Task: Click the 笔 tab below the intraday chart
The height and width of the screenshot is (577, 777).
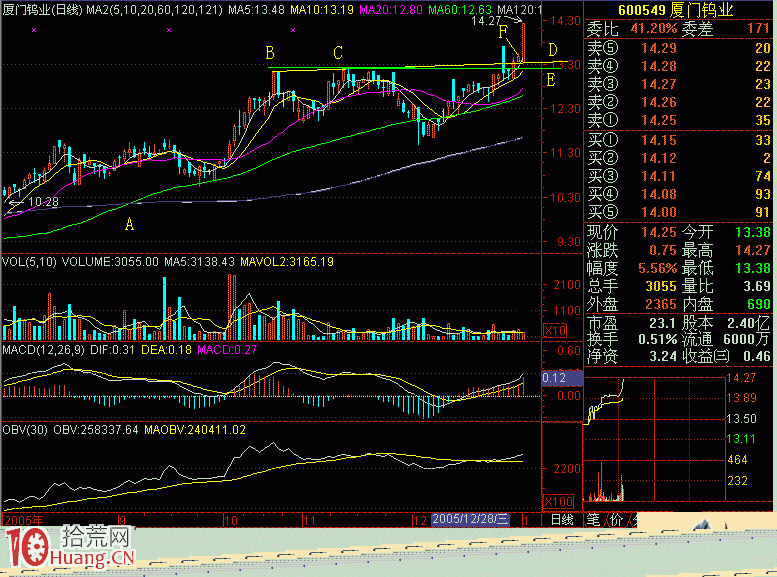Action: (x=593, y=520)
